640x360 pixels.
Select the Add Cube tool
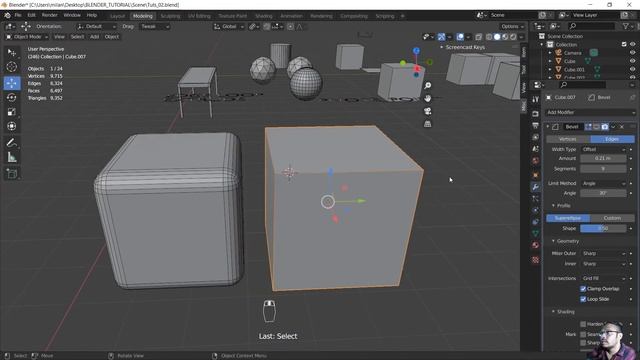click(x=12, y=173)
